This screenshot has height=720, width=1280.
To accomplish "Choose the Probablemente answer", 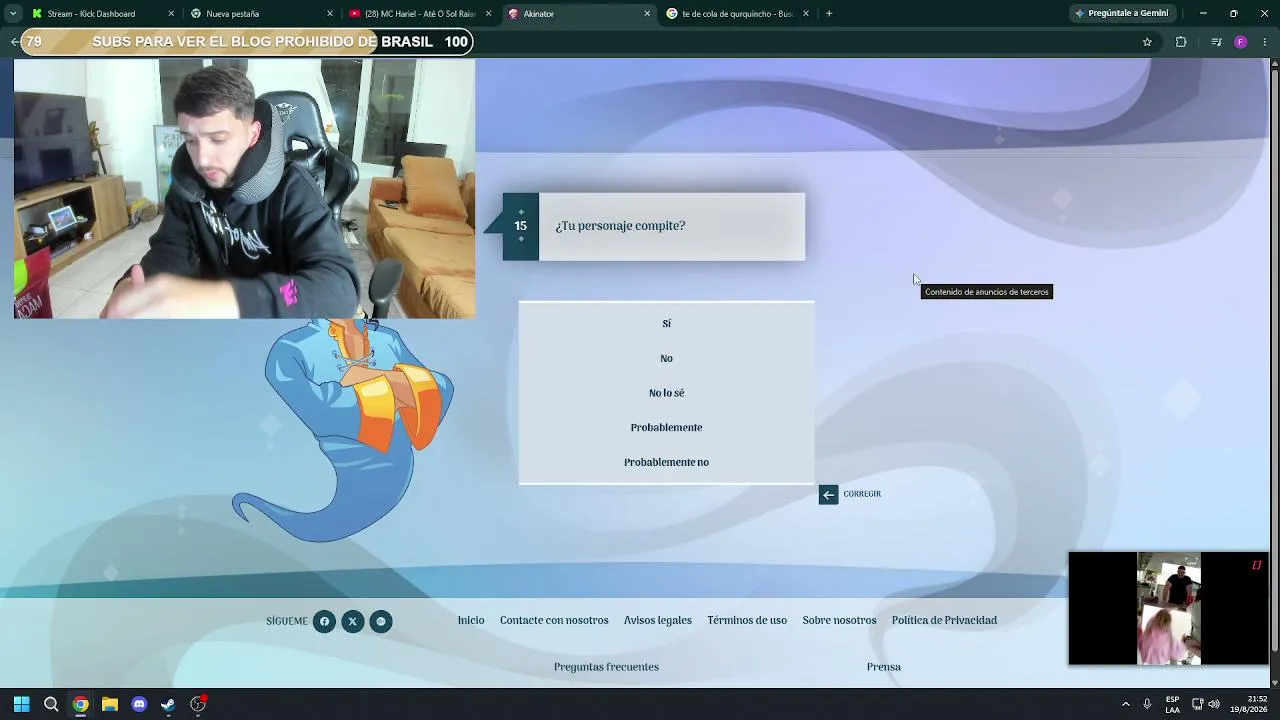I will pos(666,428).
